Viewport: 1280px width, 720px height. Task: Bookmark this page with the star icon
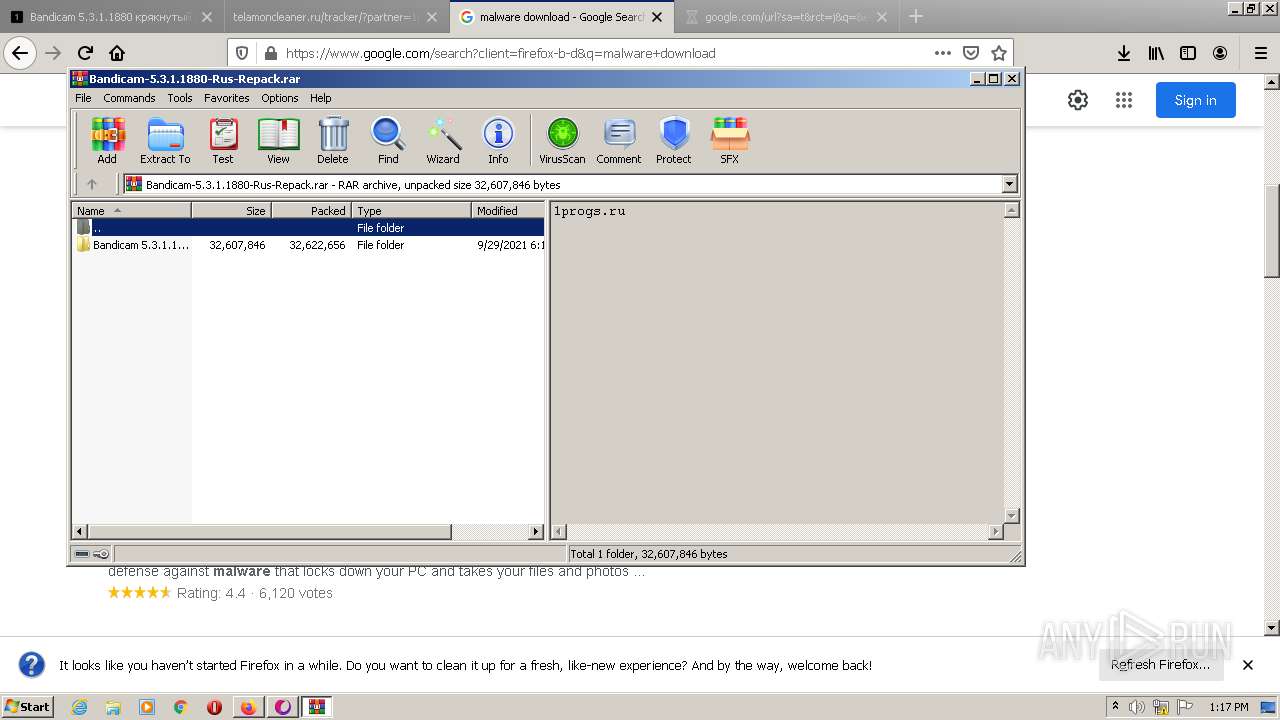click(x=998, y=53)
